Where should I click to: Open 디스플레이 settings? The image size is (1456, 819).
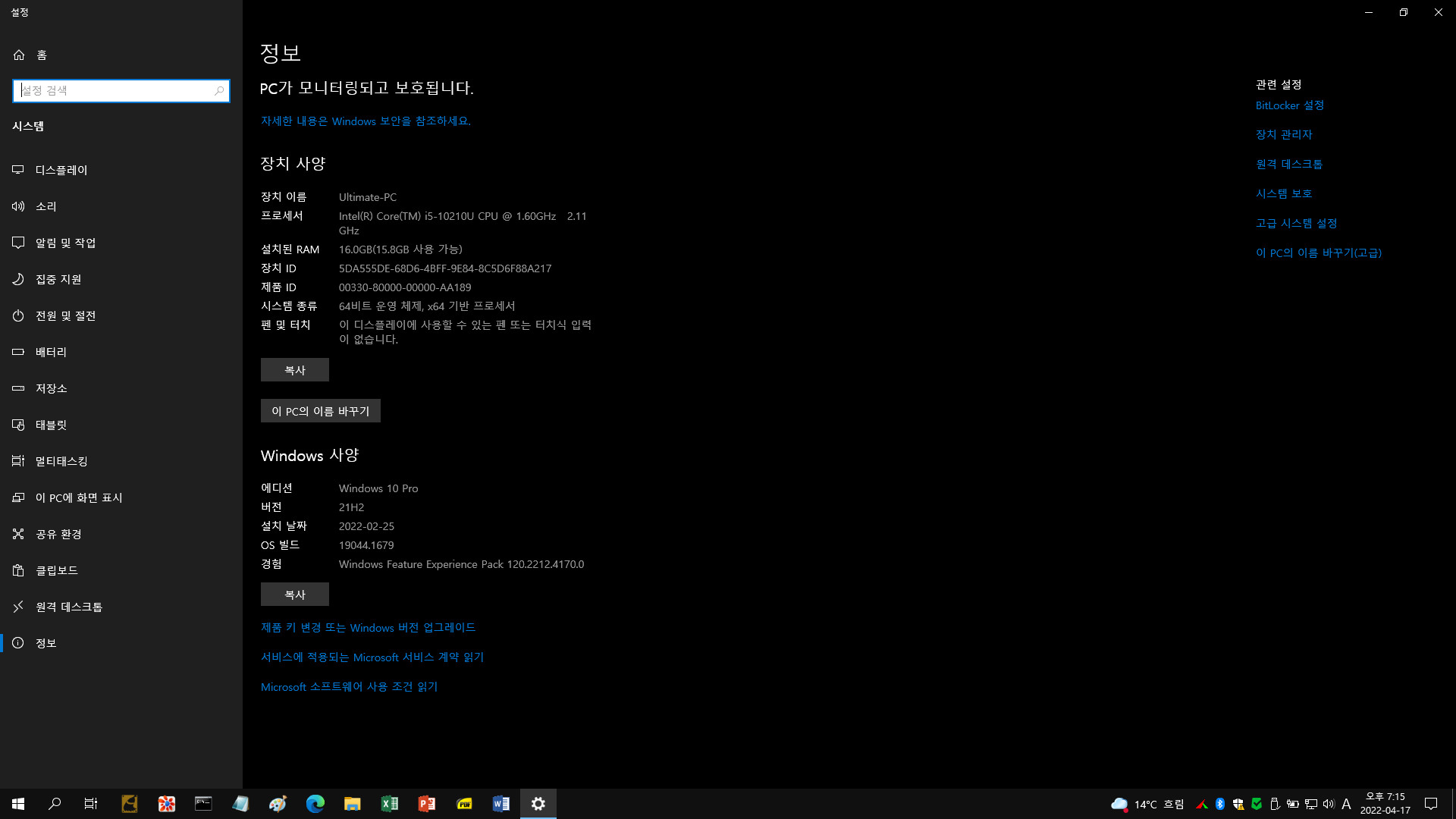tap(121, 170)
